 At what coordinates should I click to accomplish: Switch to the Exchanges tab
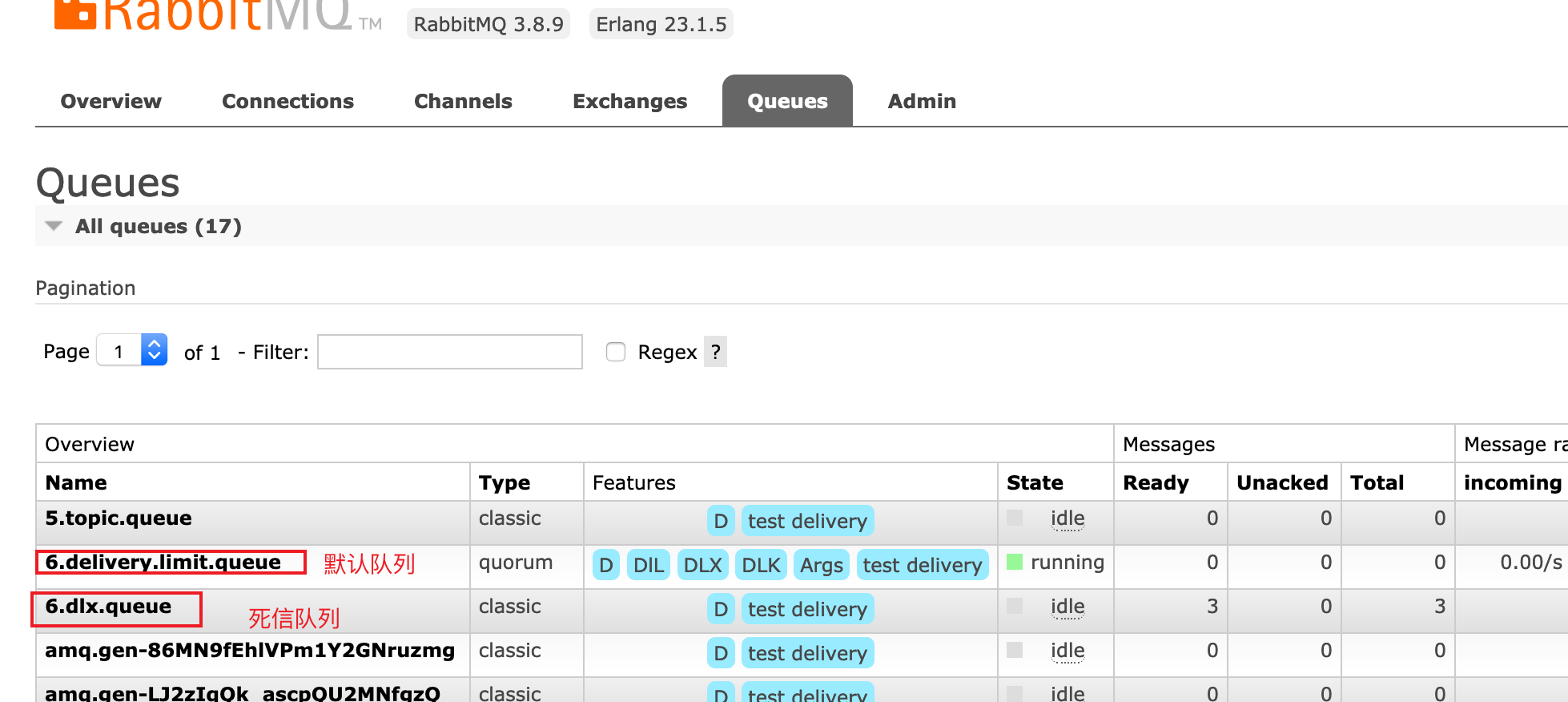[629, 101]
